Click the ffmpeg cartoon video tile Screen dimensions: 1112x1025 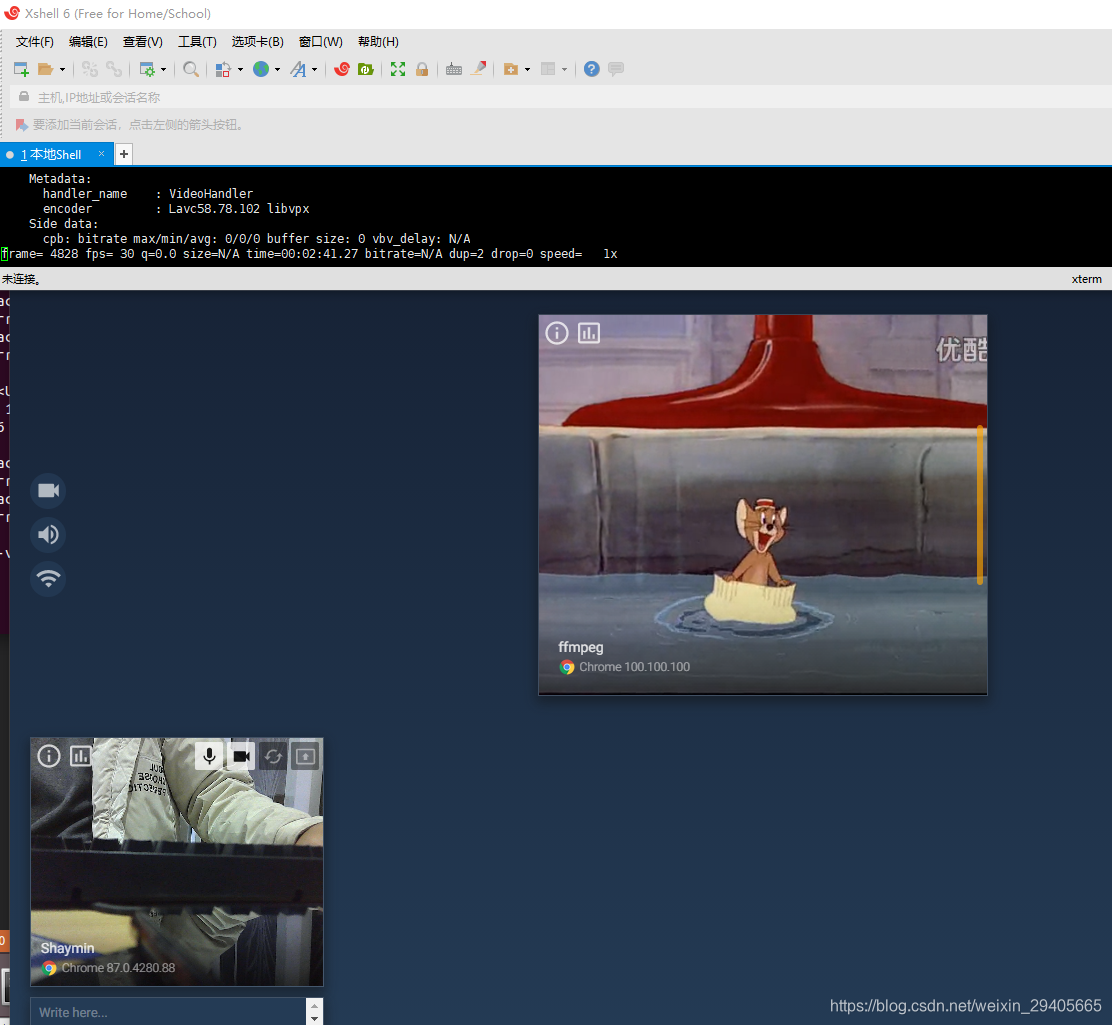[762, 504]
